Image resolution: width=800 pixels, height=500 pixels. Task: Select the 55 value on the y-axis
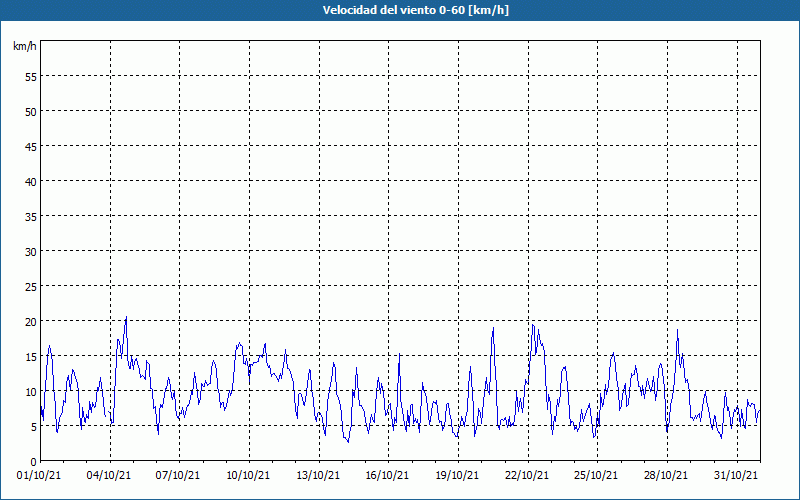tap(31, 77)
